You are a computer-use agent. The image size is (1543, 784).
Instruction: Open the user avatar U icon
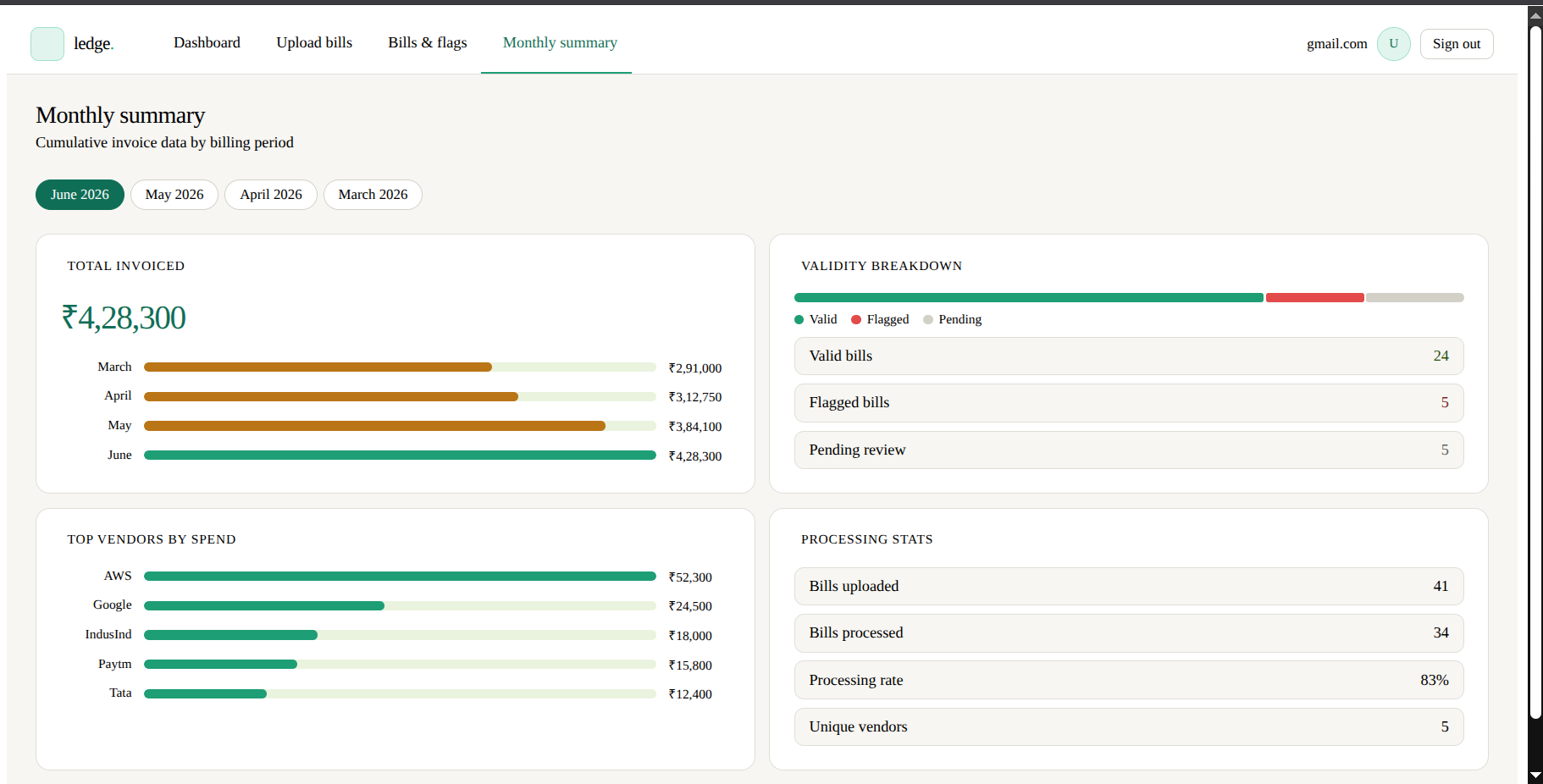tap(1393, 44)
